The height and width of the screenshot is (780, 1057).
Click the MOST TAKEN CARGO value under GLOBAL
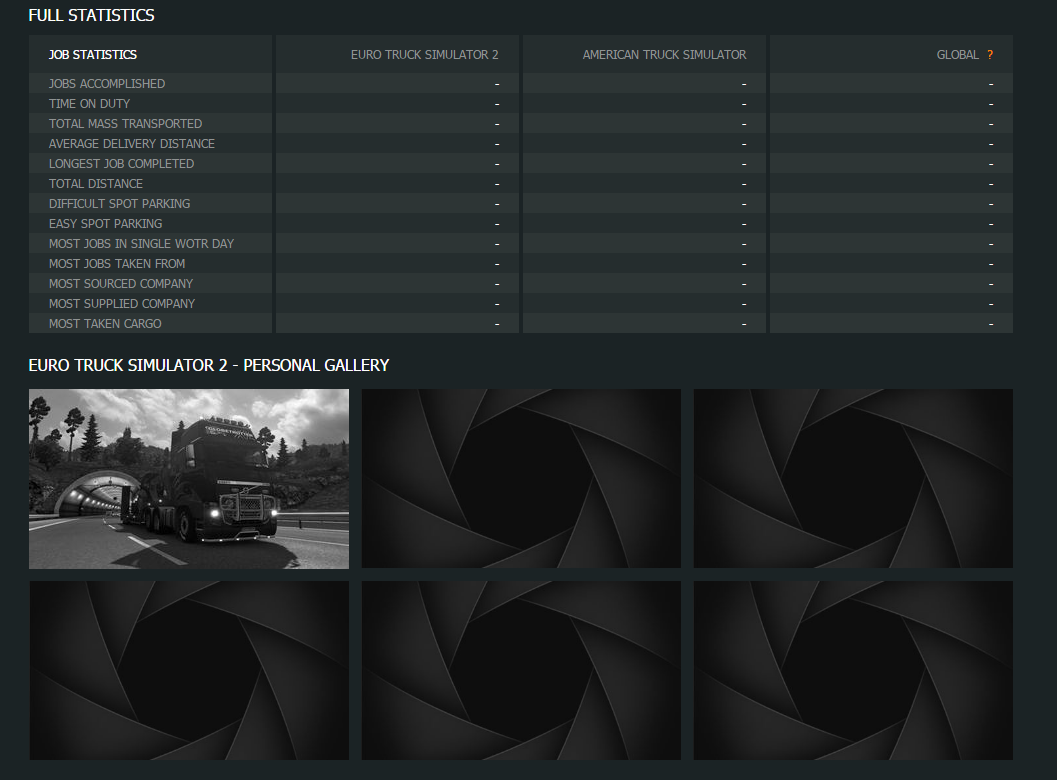[990, 324]
